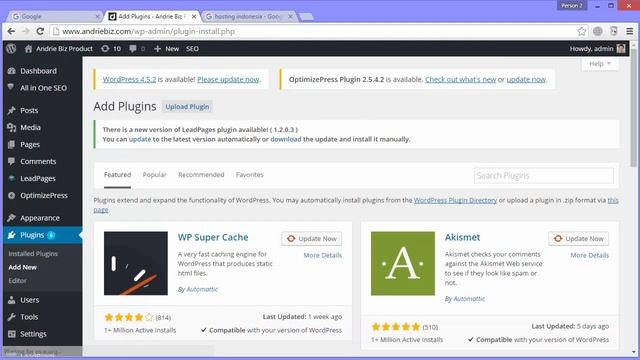This screenshot has height=360, width=640.
Task: Click the Appearance brush icon
Action: tap(11, 218)
